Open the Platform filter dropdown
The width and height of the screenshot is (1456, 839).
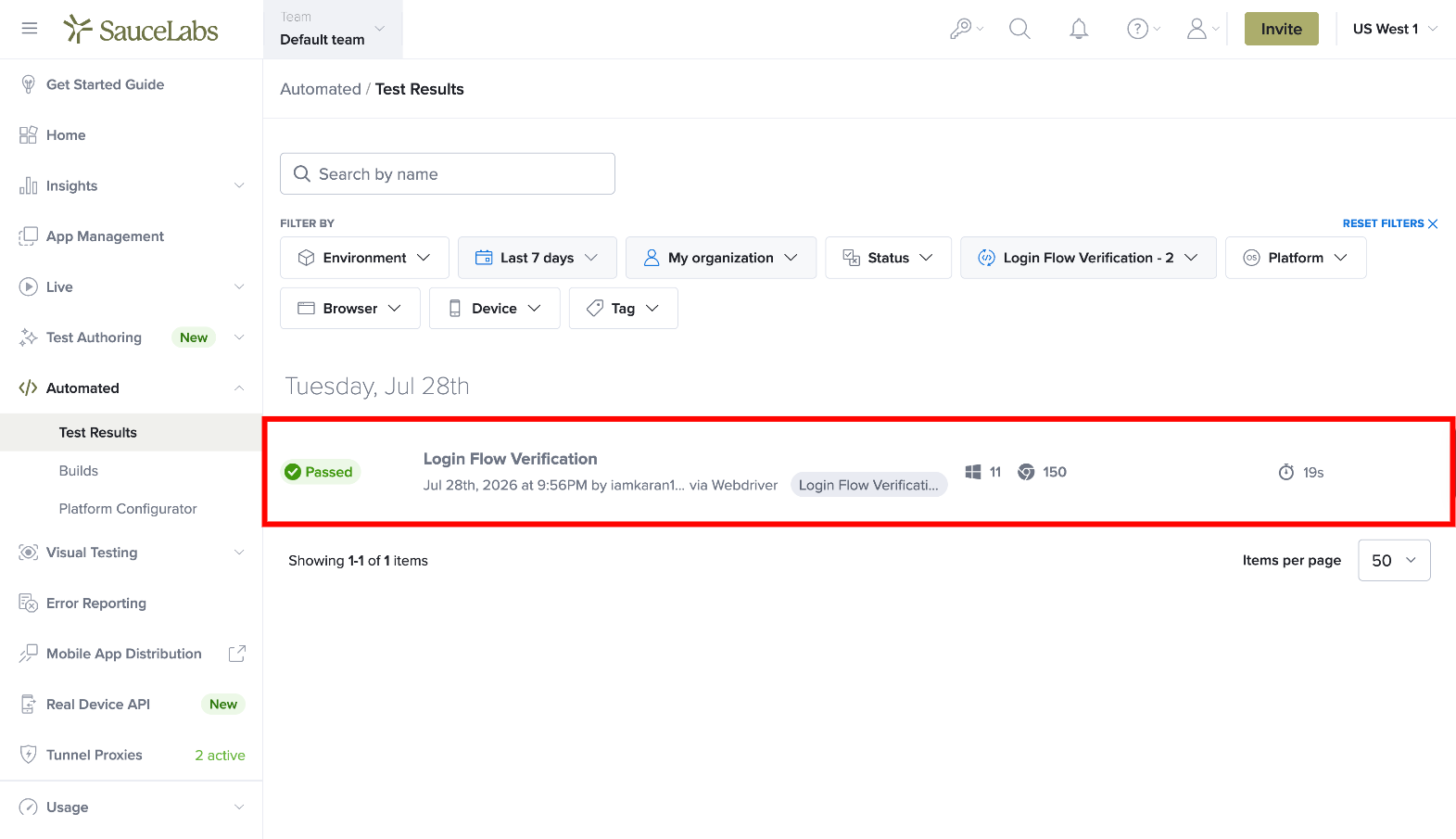coord(1296,258)
